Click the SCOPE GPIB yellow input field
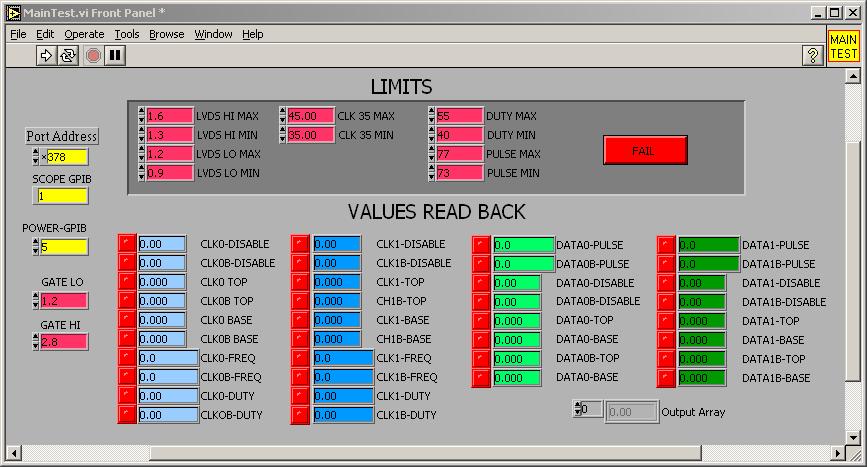 62,196
